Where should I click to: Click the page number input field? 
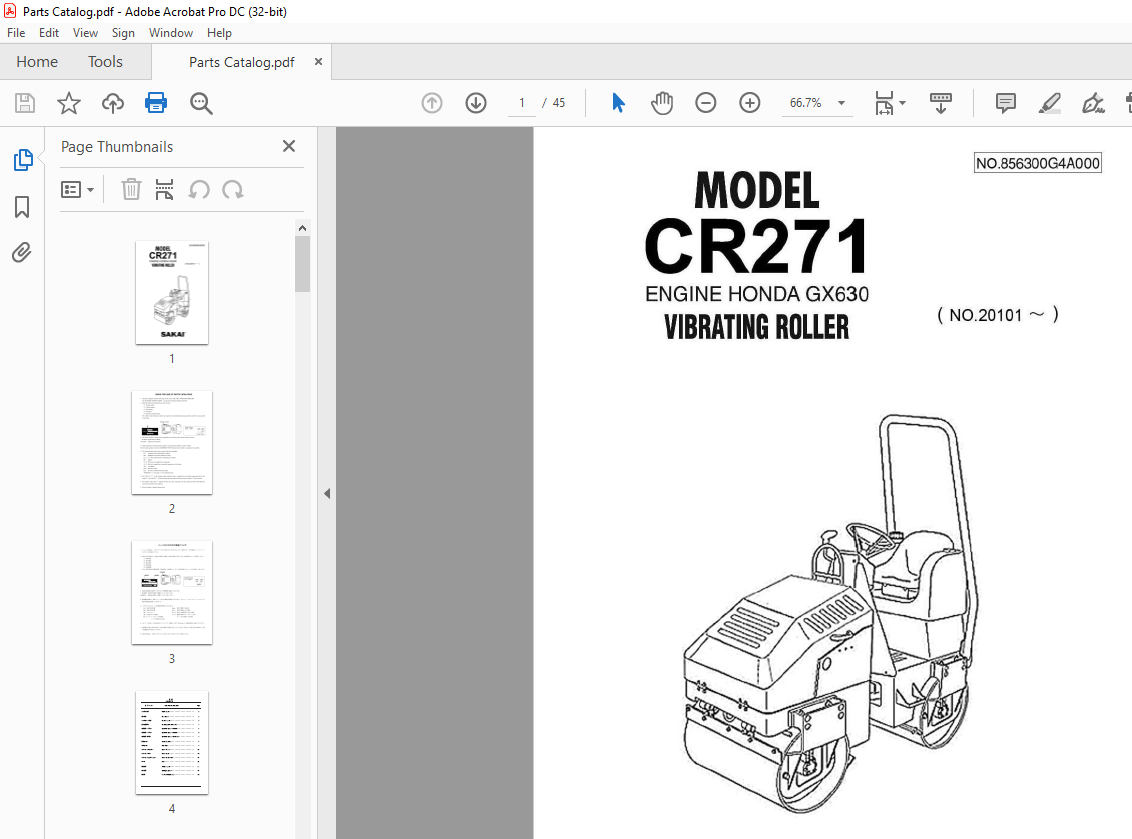pyautogui.click(x=522, y=103)
